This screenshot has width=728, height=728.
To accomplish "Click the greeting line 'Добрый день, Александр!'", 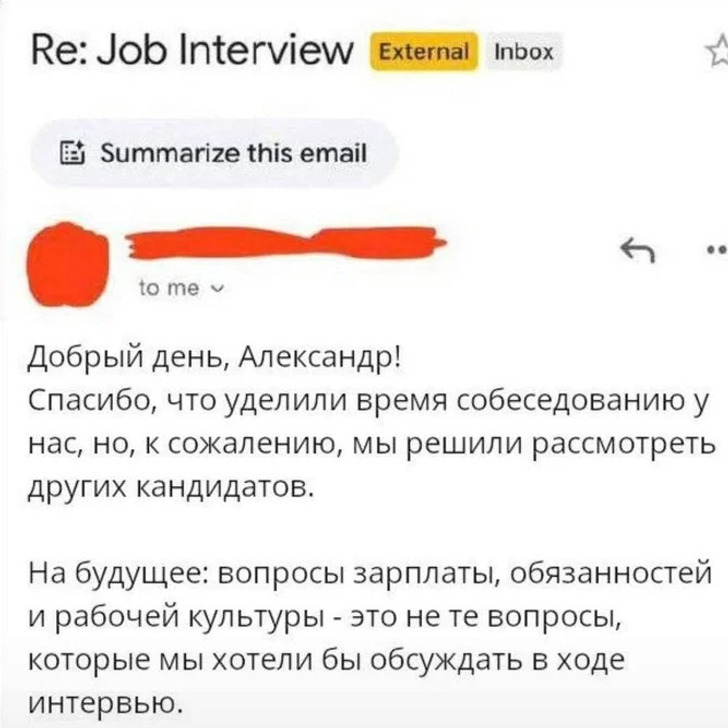I will (214, 359).
